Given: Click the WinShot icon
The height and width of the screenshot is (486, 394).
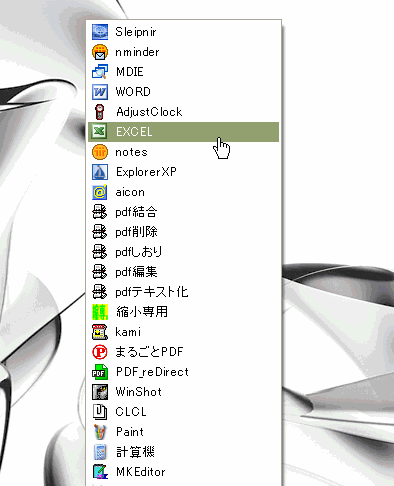Looking at the screenshot, I should [x=100, y=392].
